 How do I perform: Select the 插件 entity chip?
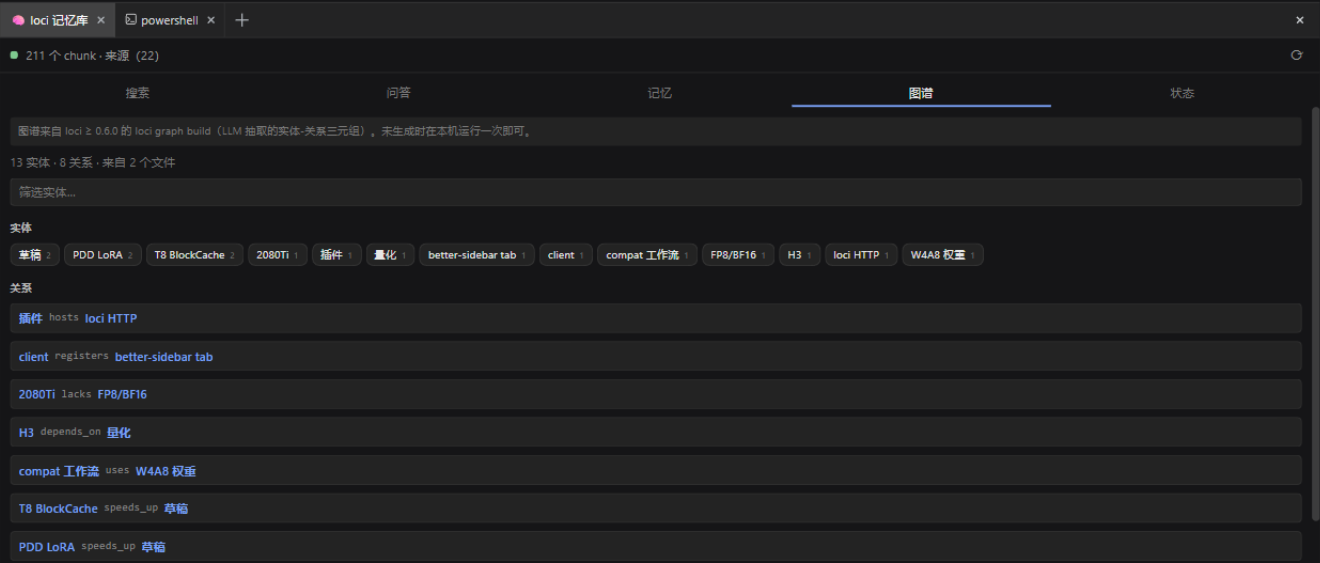[337, 255]
